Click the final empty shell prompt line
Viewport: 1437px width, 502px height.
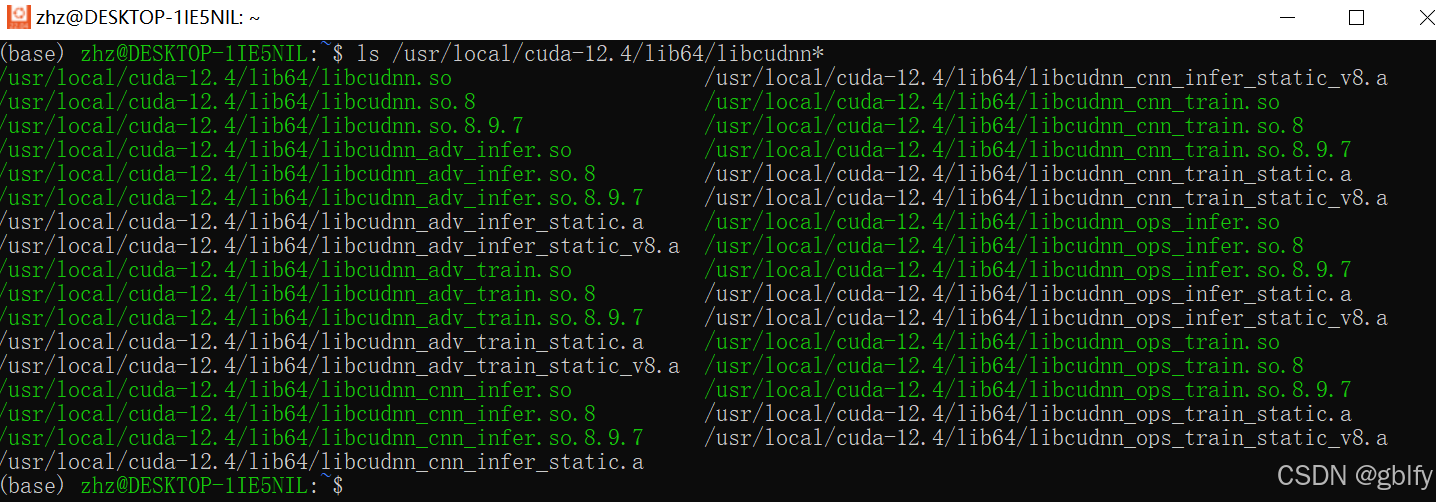pyautogui.click(x=172, y=486)
